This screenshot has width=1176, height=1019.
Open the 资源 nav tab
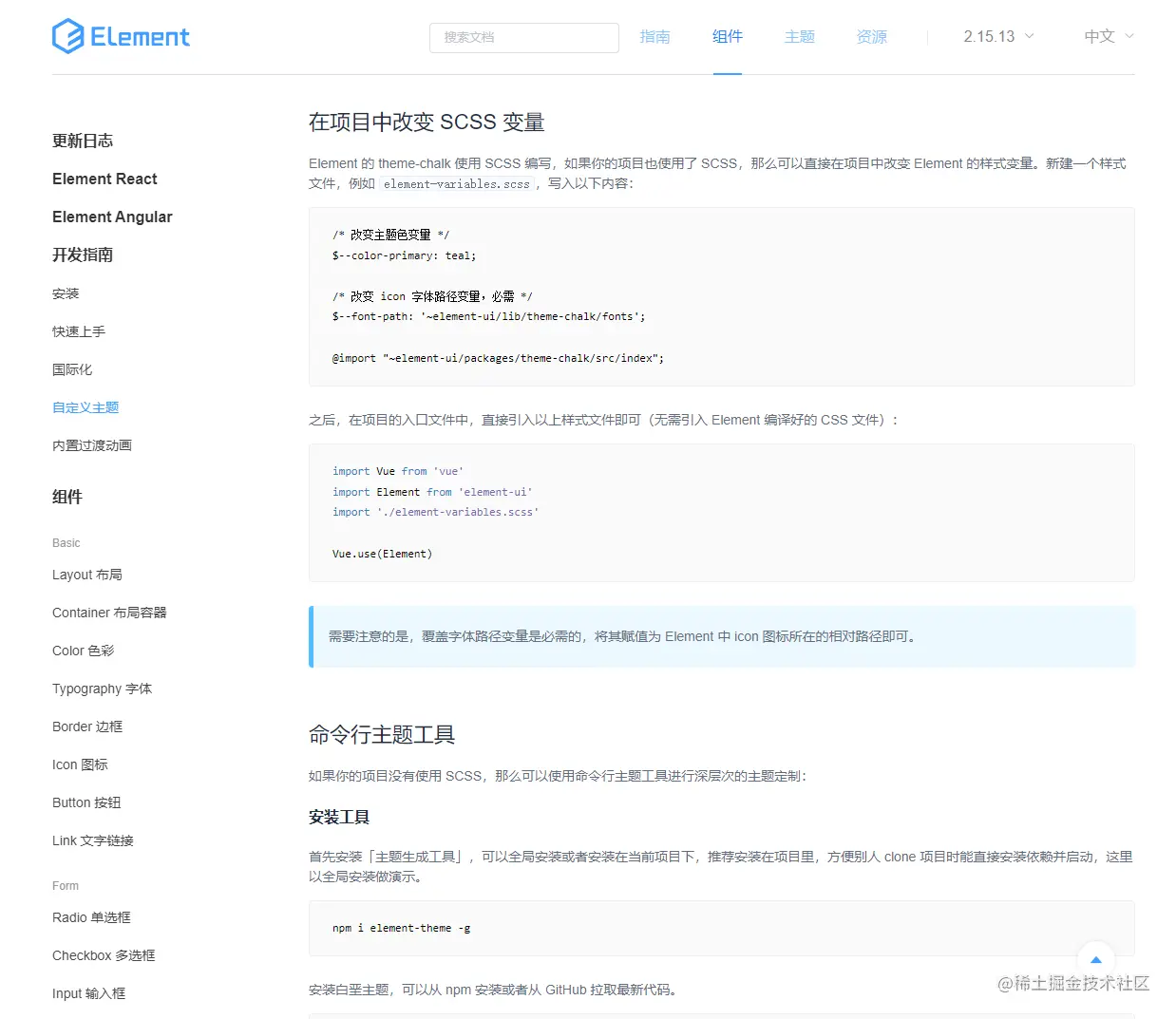pos(872,36)
